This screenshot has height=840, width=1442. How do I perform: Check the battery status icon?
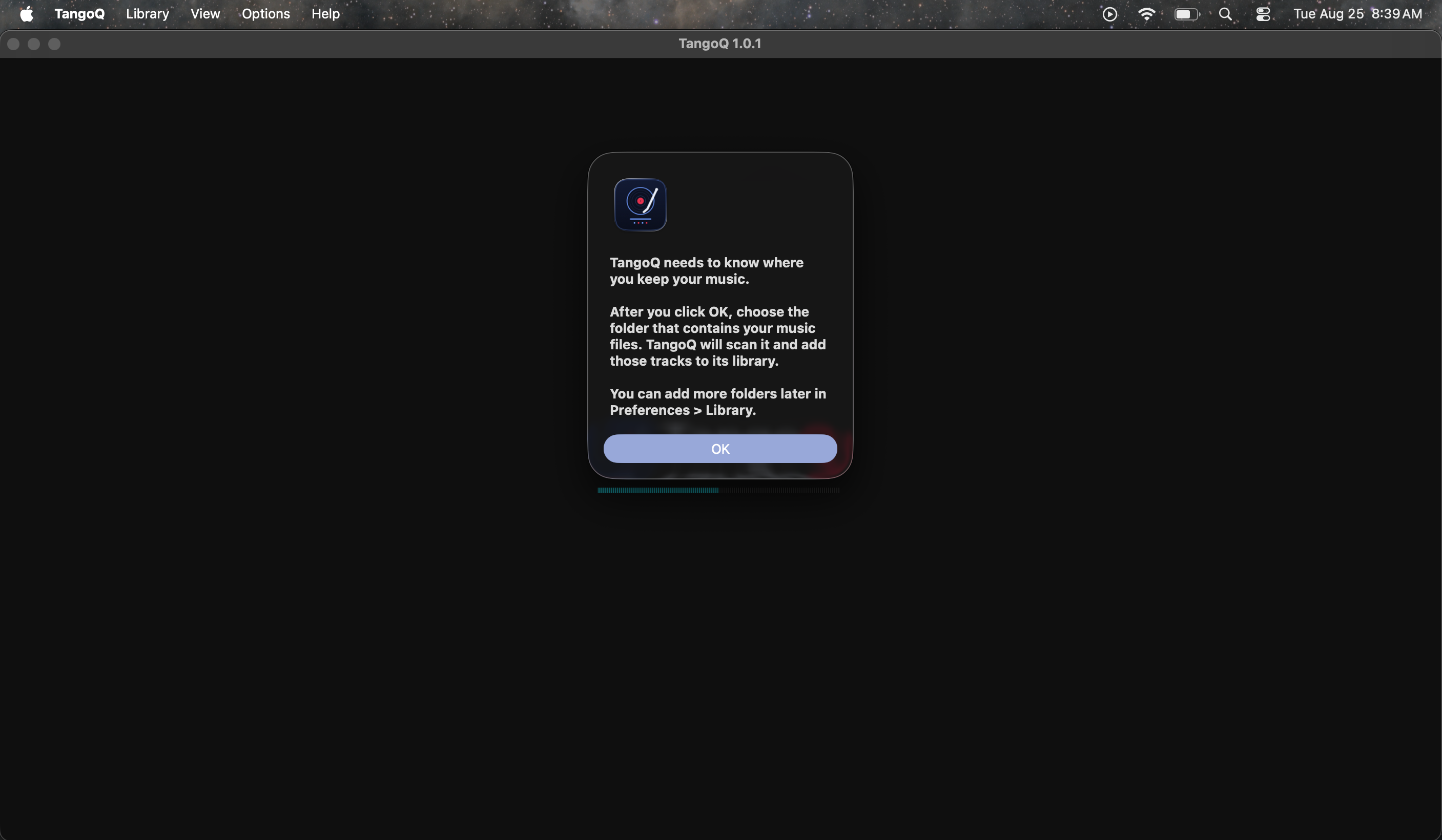pos(1187,14)
